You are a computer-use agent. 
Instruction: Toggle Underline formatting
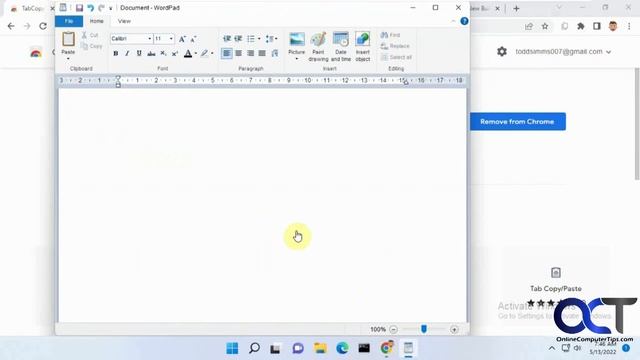click(139, 53)
